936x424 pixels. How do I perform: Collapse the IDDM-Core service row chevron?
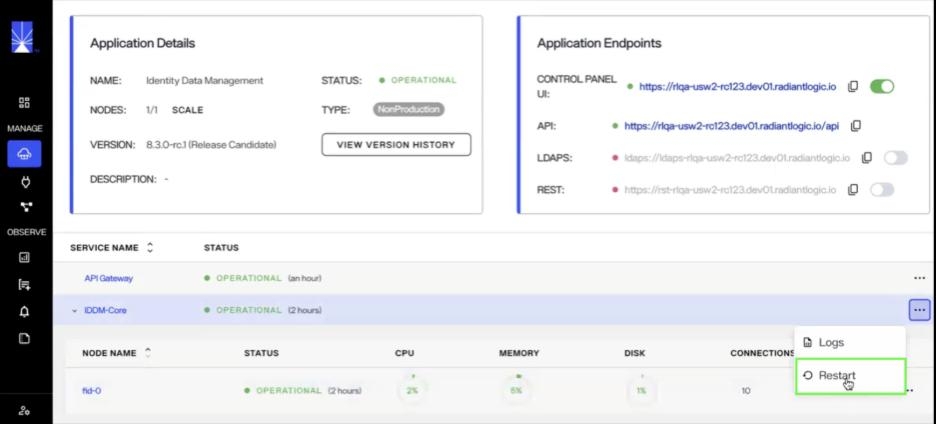point(75,311)
